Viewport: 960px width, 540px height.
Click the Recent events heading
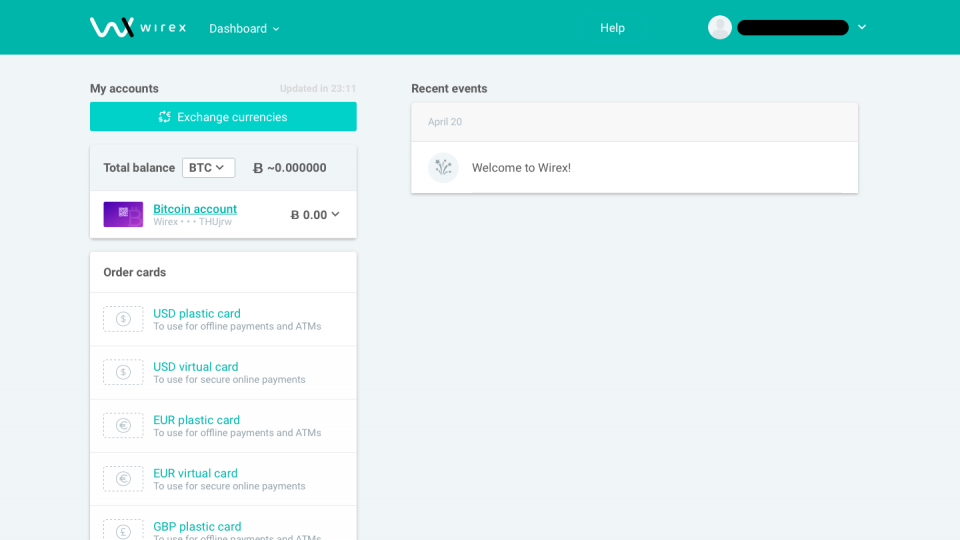tap(449, 89)
